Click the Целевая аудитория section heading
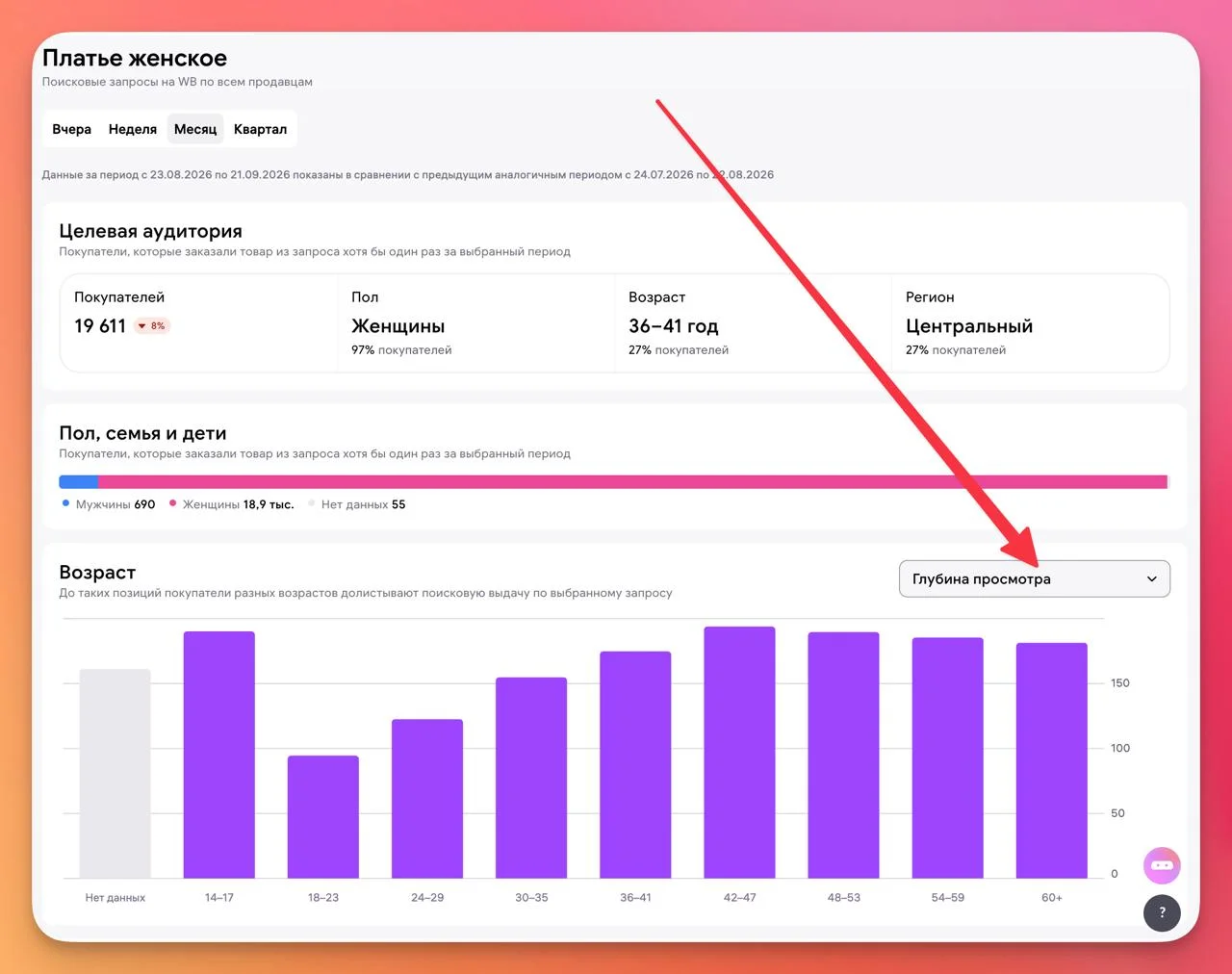 [151, 231]
